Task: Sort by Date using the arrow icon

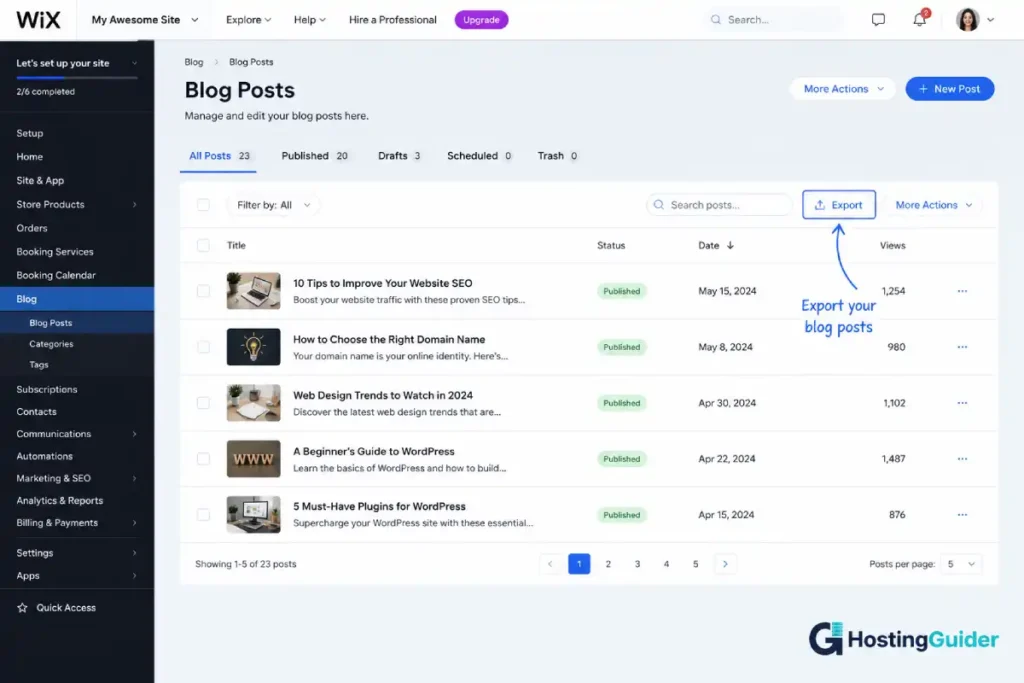Action: point(730,245)
